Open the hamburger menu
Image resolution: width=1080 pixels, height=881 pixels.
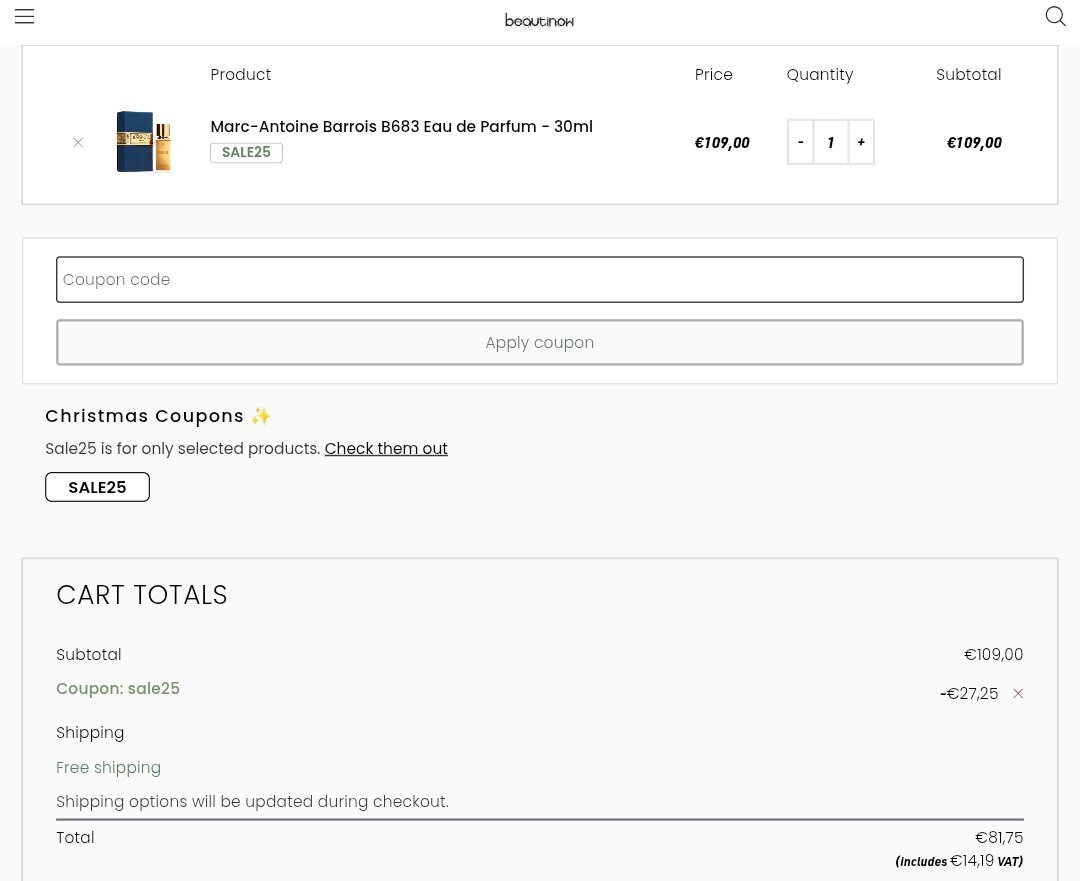pyautogui.click(x=25, y=16)
